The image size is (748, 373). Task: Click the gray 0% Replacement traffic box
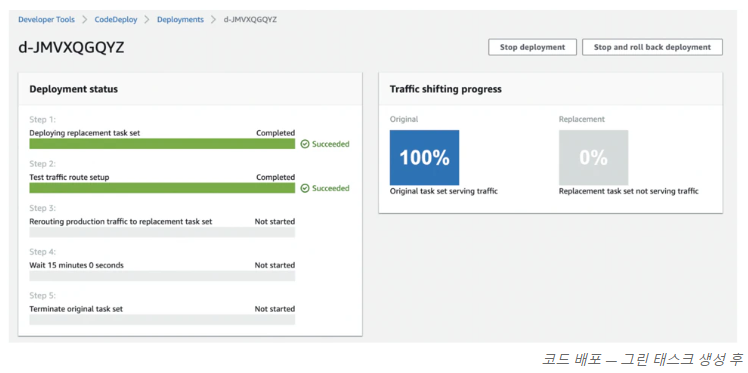[593, 158]
